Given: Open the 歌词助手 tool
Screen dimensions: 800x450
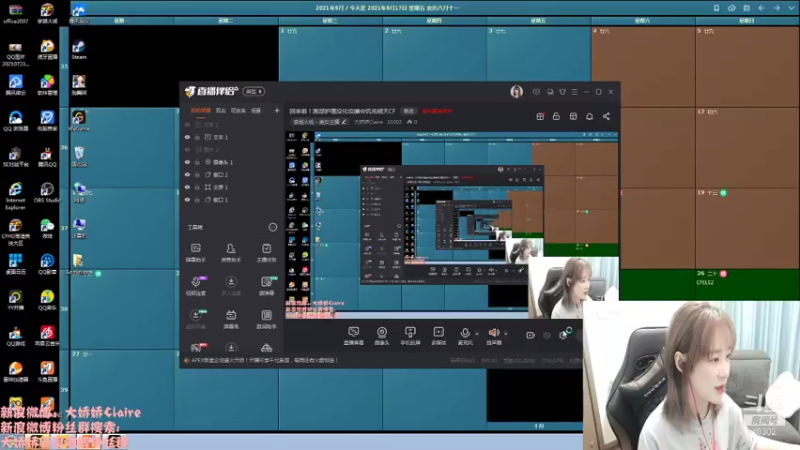Looking at the screenshot, I should [x=266, y=319].
